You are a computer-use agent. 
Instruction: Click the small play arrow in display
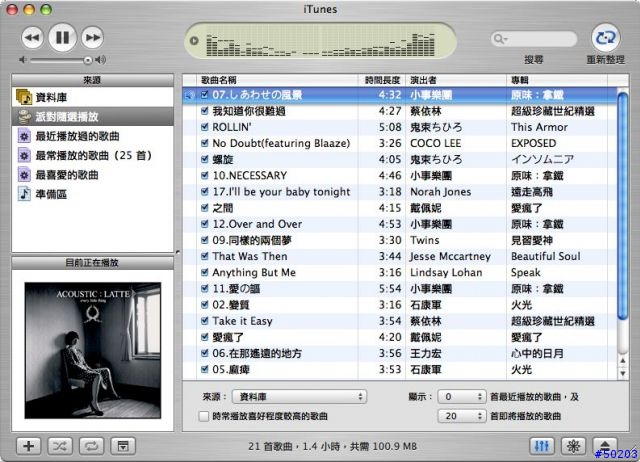point(194,41)
